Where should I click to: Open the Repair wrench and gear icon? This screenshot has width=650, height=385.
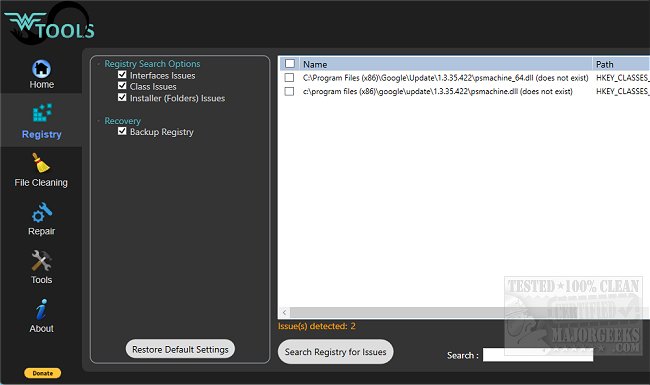click(42, 213)
